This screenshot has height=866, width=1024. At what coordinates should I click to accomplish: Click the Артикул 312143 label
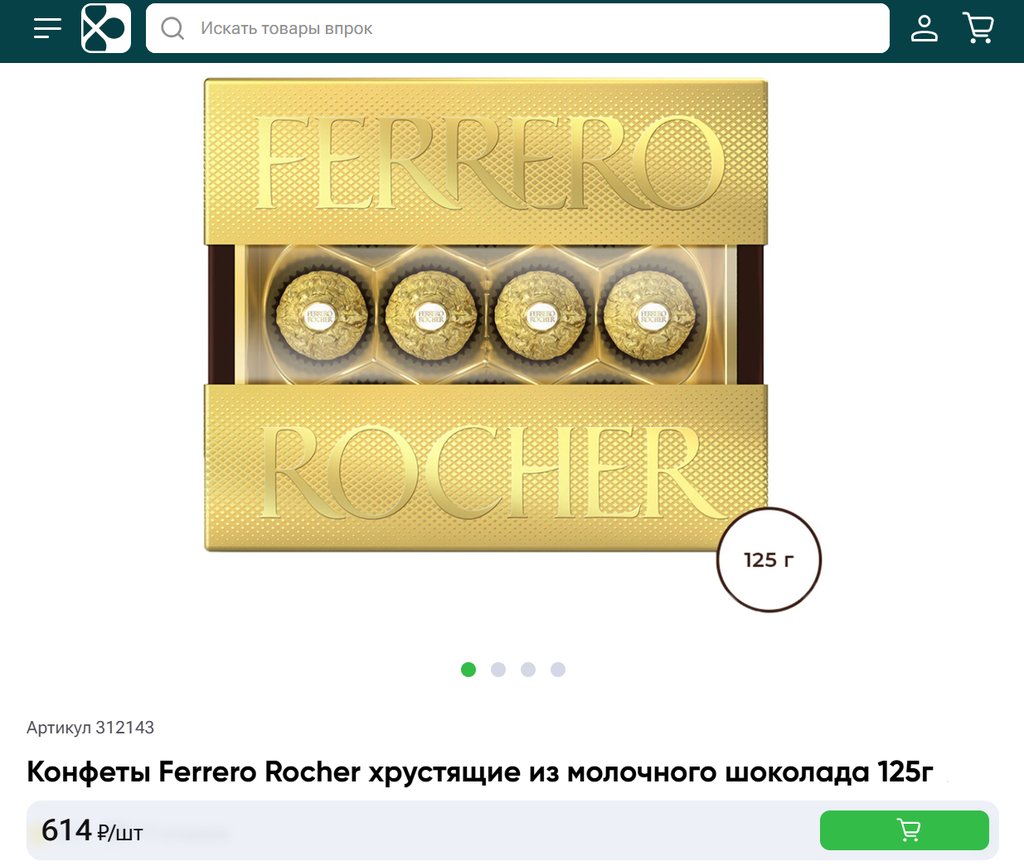point(90,728)
